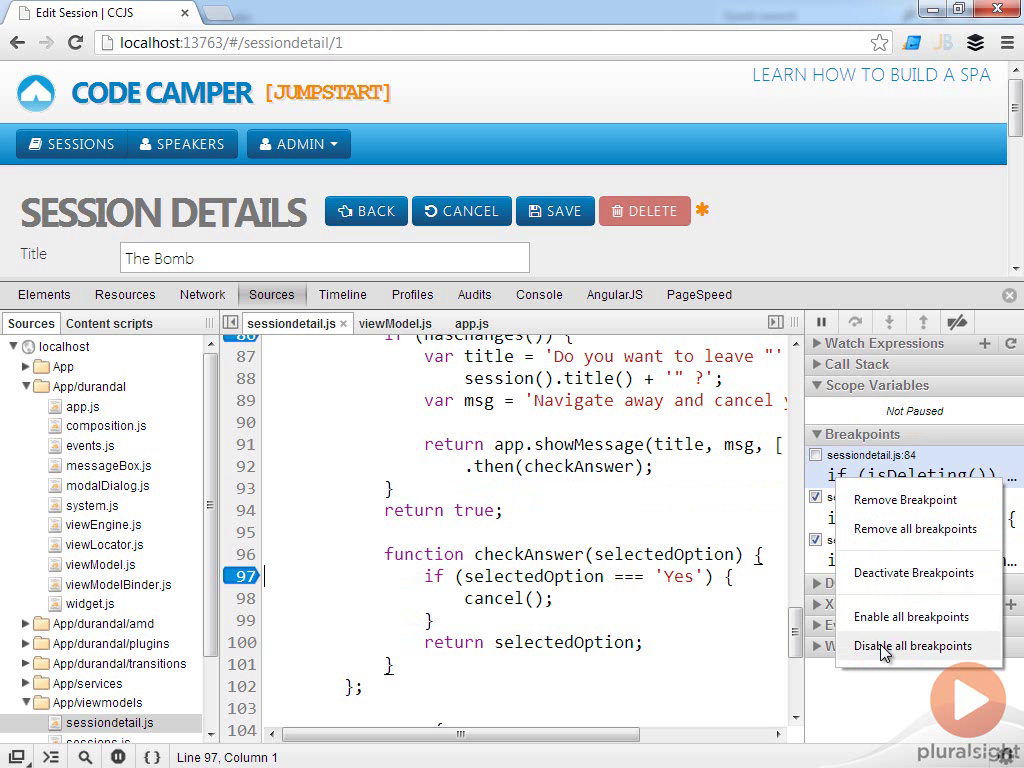Click the session Title input field
The image size is (1024, 768).
325,258
